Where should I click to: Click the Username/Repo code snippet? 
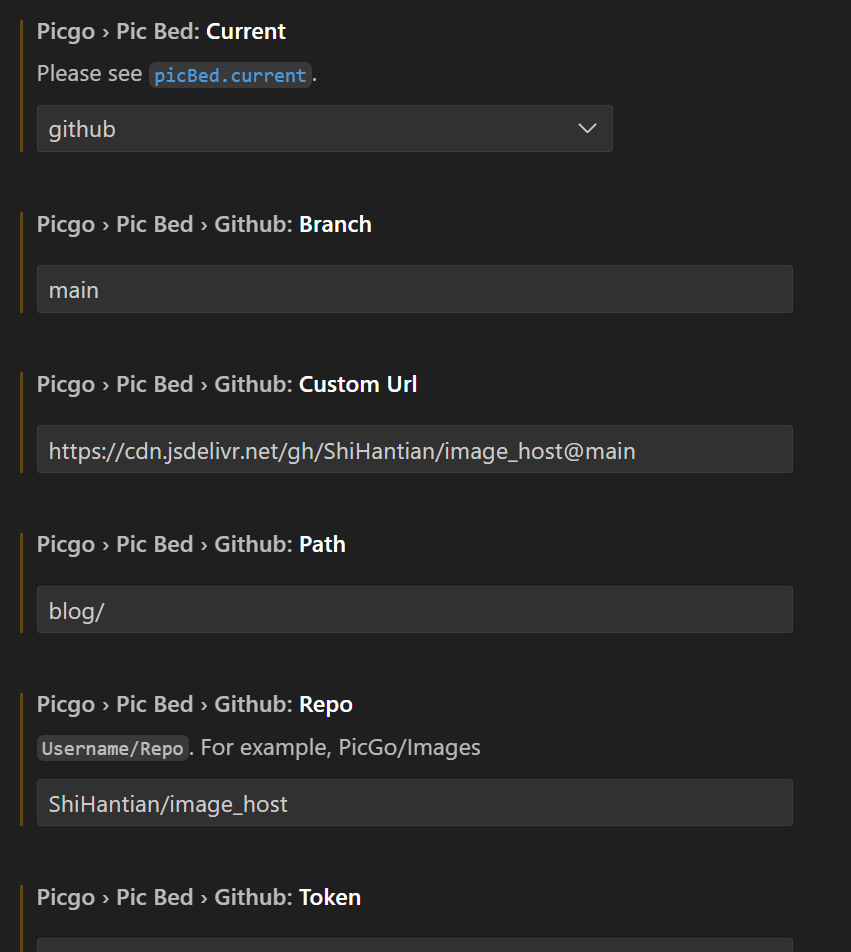coord(112,748)
